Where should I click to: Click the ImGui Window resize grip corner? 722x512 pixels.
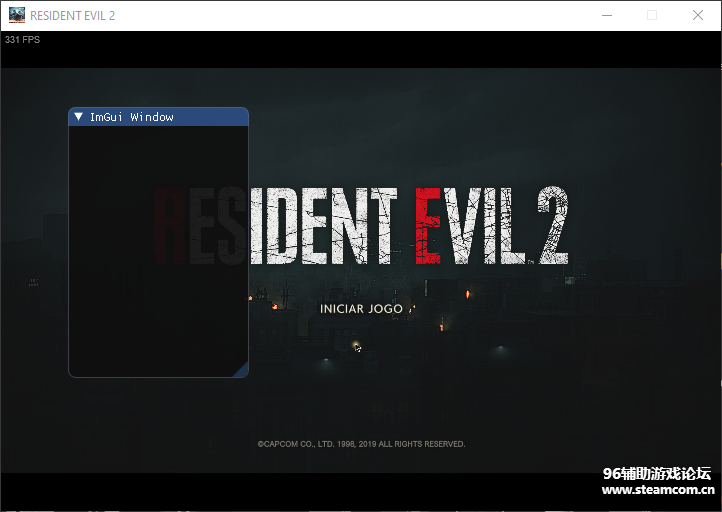coord(241,370)
